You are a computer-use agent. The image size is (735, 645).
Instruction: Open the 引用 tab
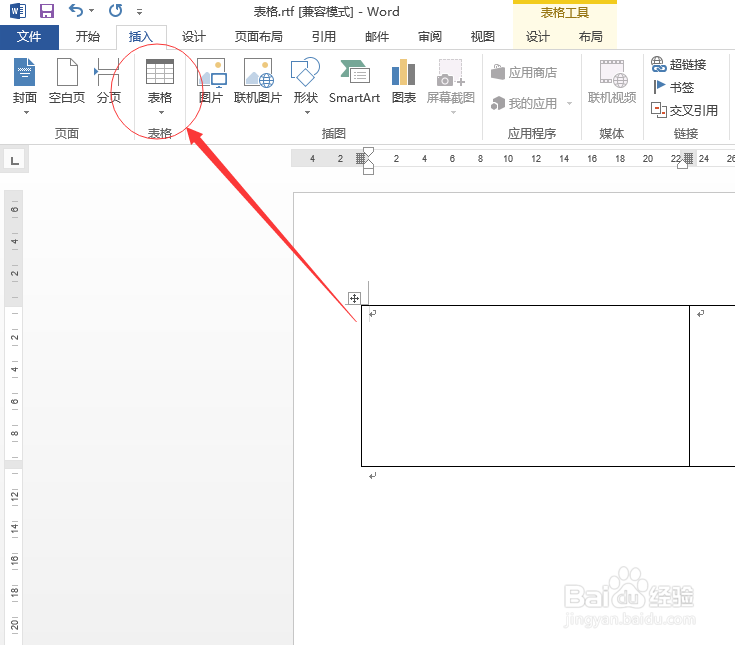coord(324,37)
